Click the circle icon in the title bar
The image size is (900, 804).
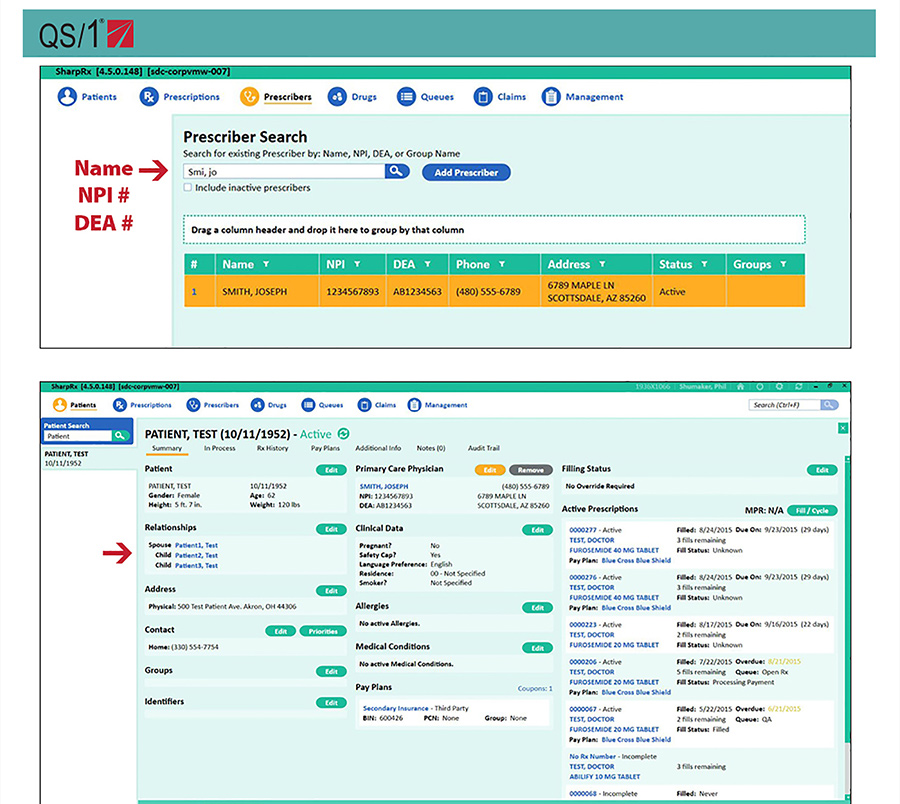(x=760, y=387)
